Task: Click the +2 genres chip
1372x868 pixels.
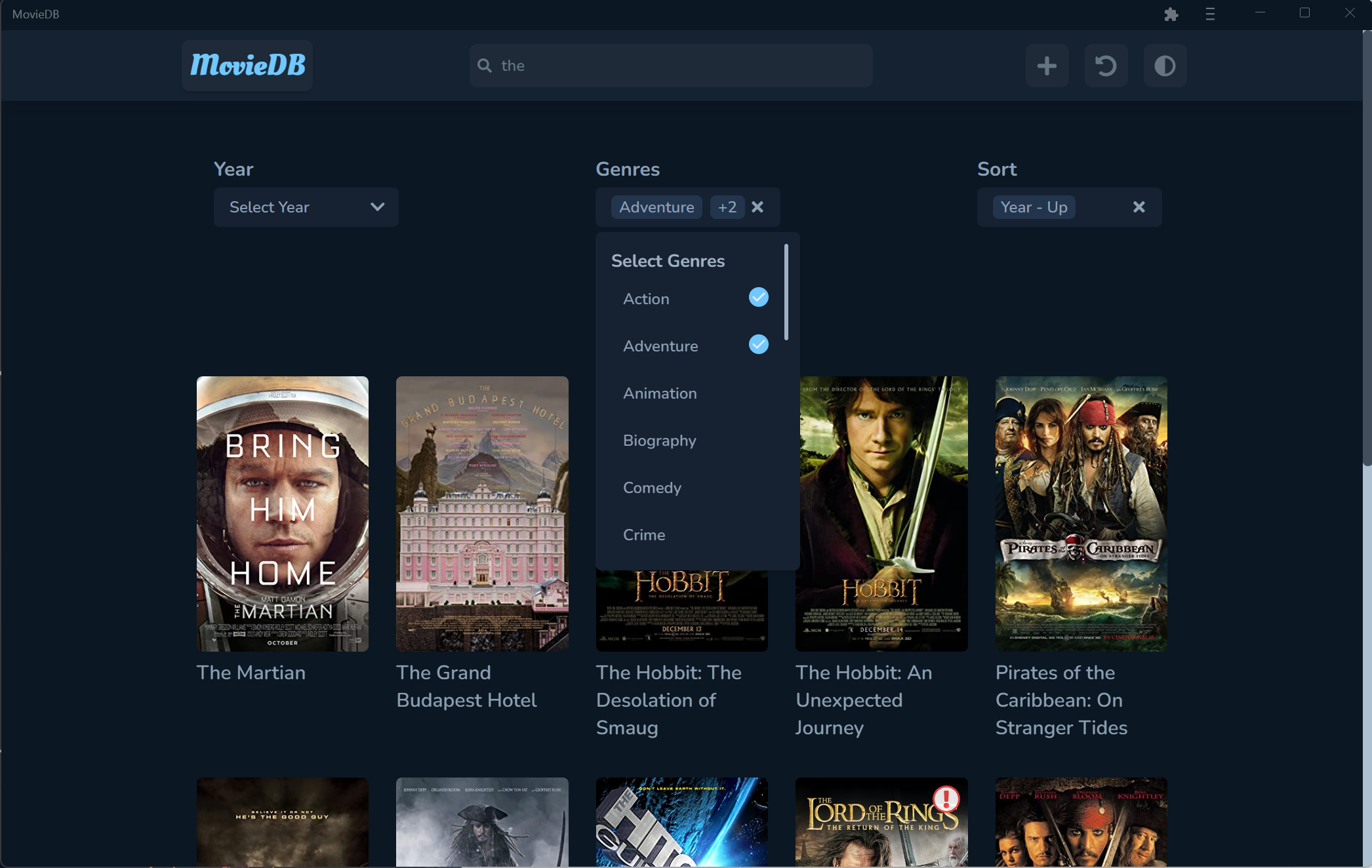Action: click(x=727, y=207)
